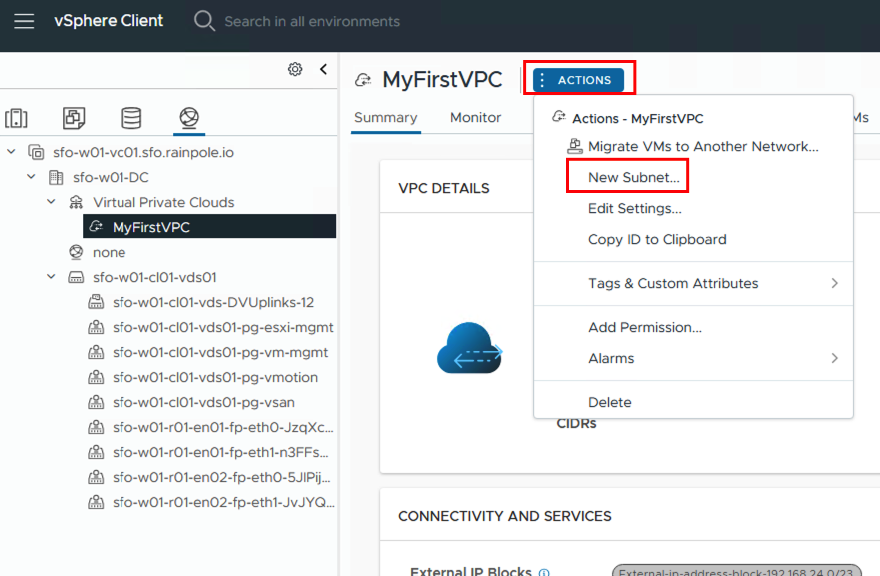Switch to the Monitor tab
880x576 pixels.
(x=475, y=118)
